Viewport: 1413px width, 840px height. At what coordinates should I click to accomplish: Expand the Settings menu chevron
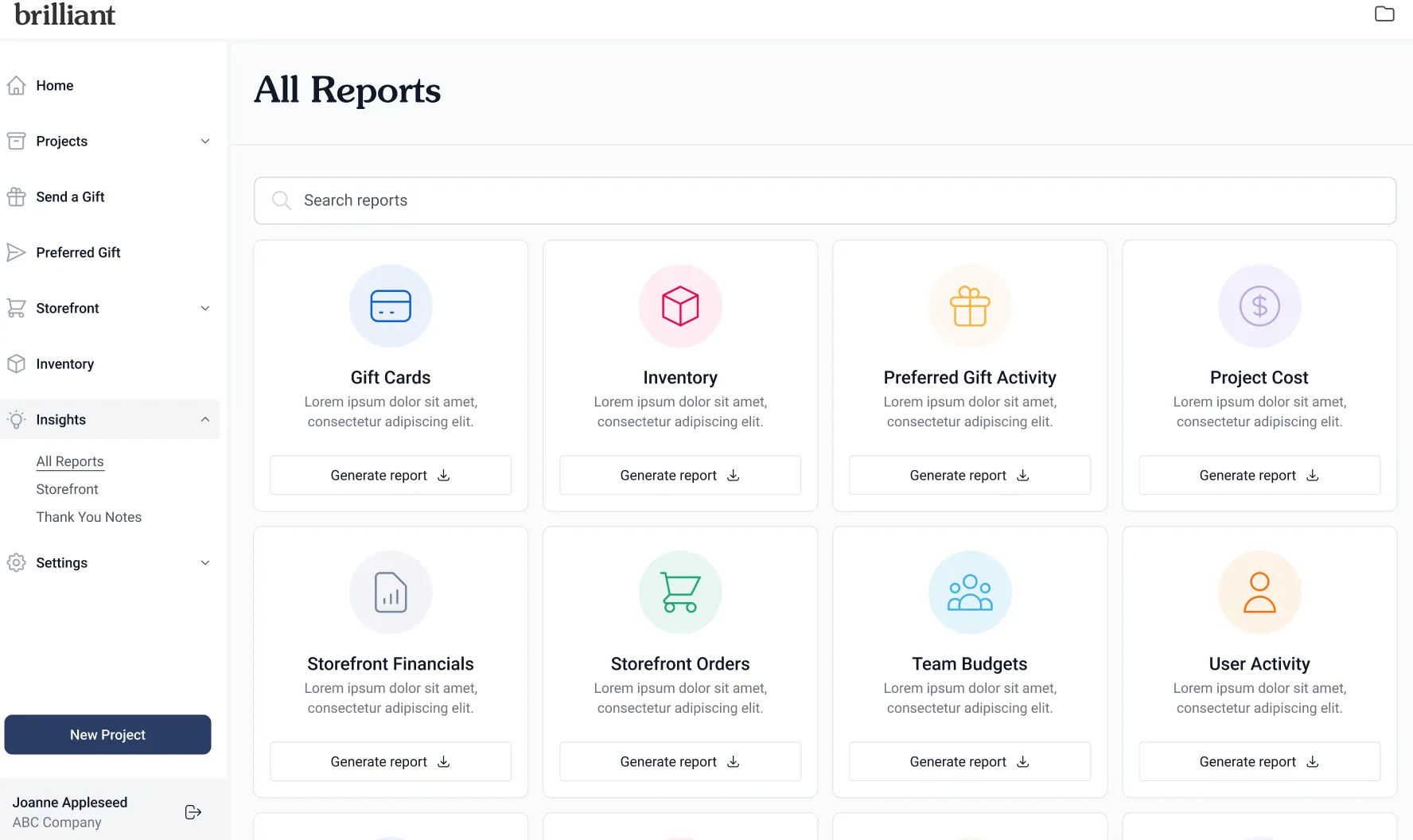click(x=205, y=563)
